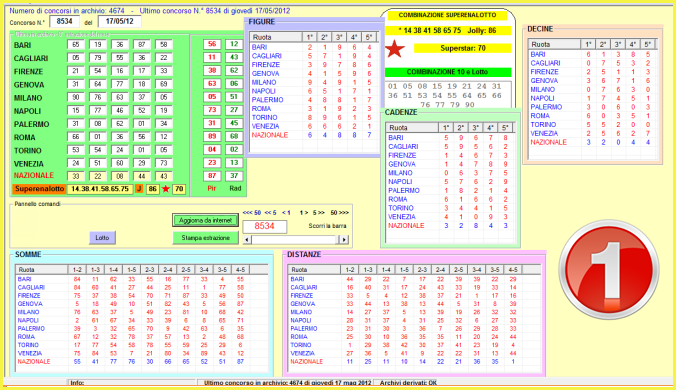The height and width of the screenshot is (390, 676).
Task: Click the left scrollbar arrow
Action: 247,240
